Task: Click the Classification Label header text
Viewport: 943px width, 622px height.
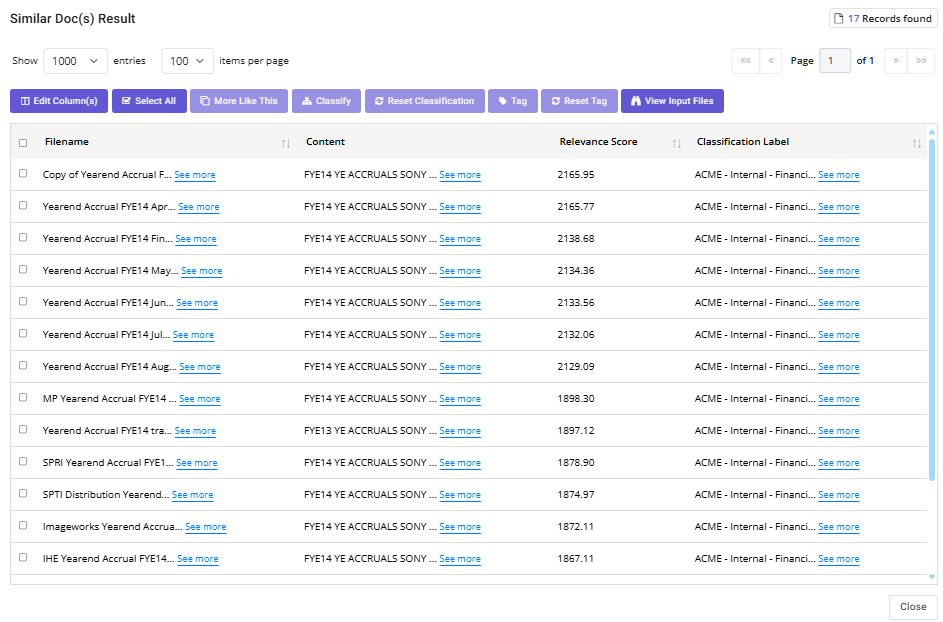Action: click(743, 142)
